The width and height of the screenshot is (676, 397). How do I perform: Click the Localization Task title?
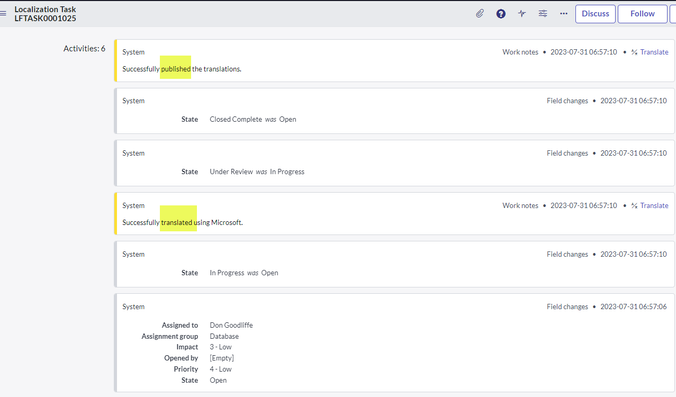[x=45, y=9]
